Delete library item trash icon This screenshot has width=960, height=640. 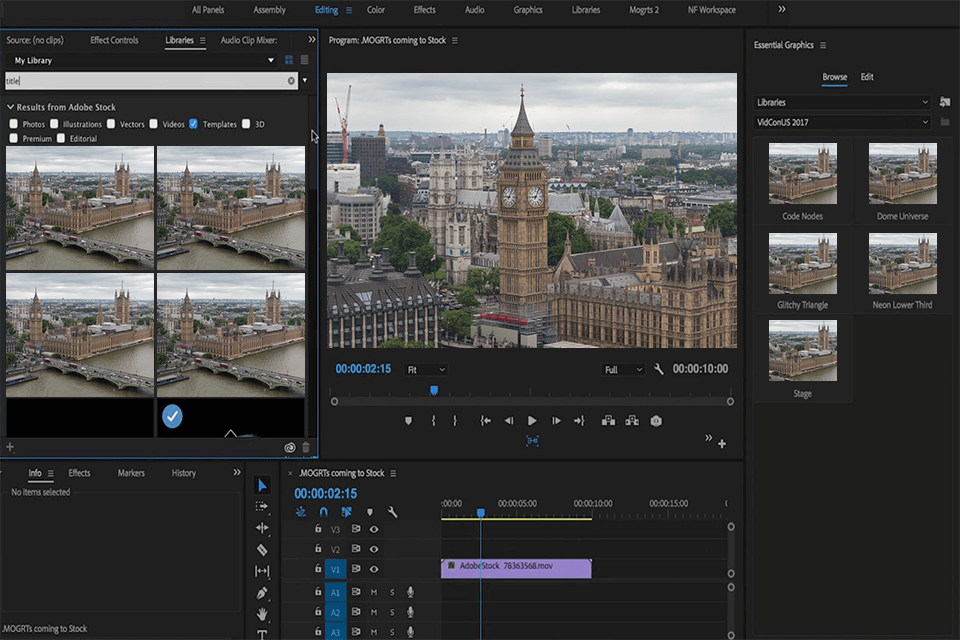[x=306, y=447]
